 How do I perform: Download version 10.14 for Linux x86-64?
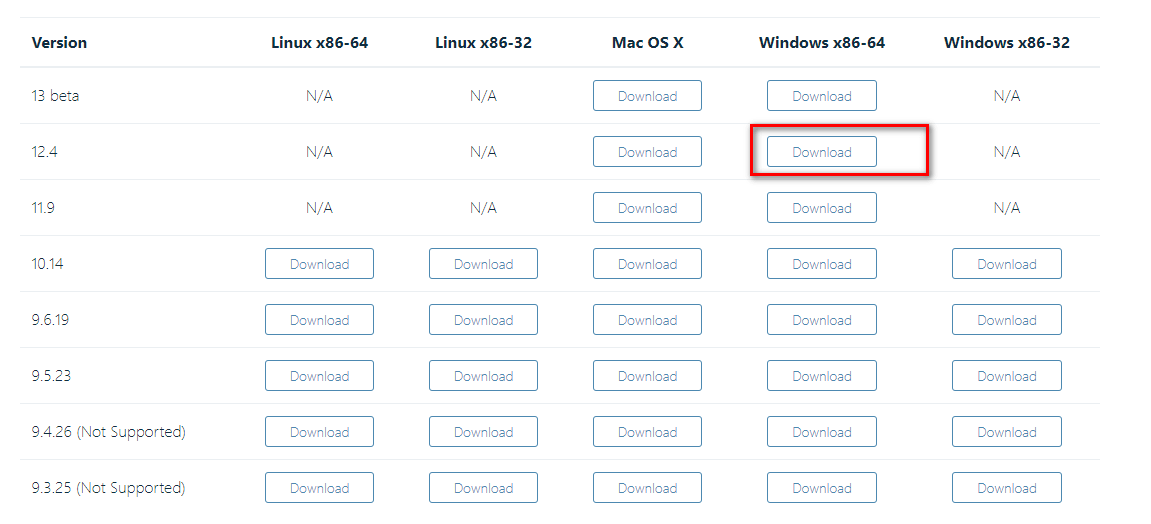click(319, 263)
